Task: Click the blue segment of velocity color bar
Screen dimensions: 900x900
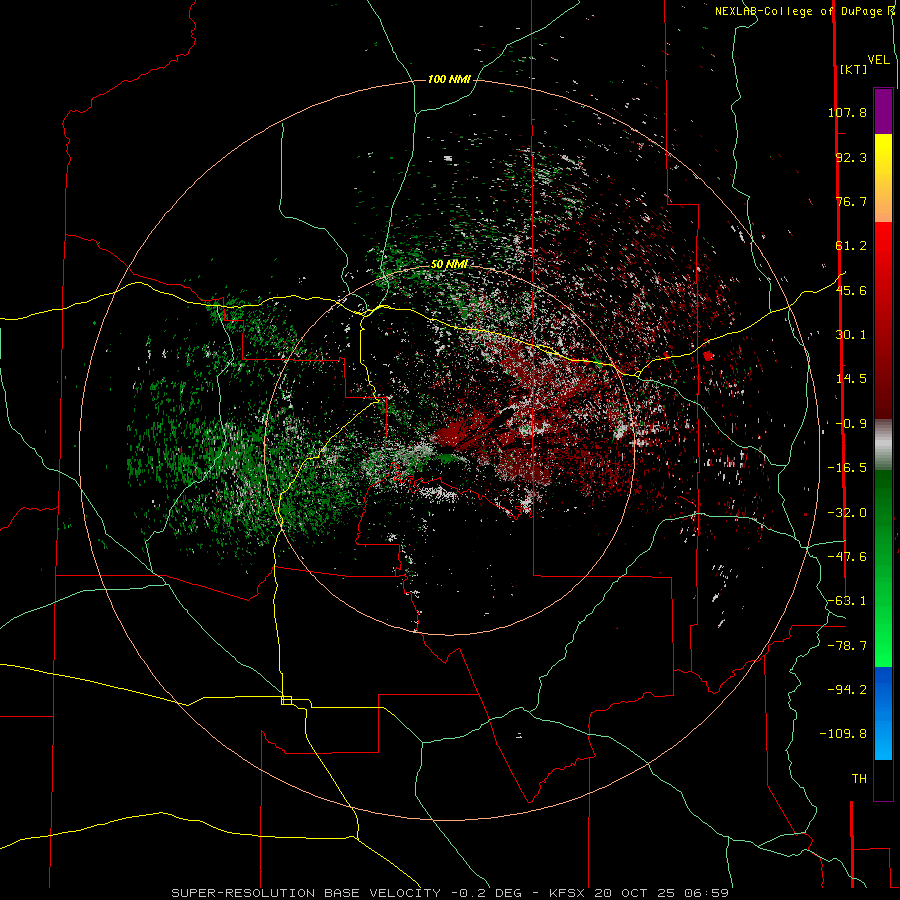Action: pyautogui.click(x=883, y=713)
